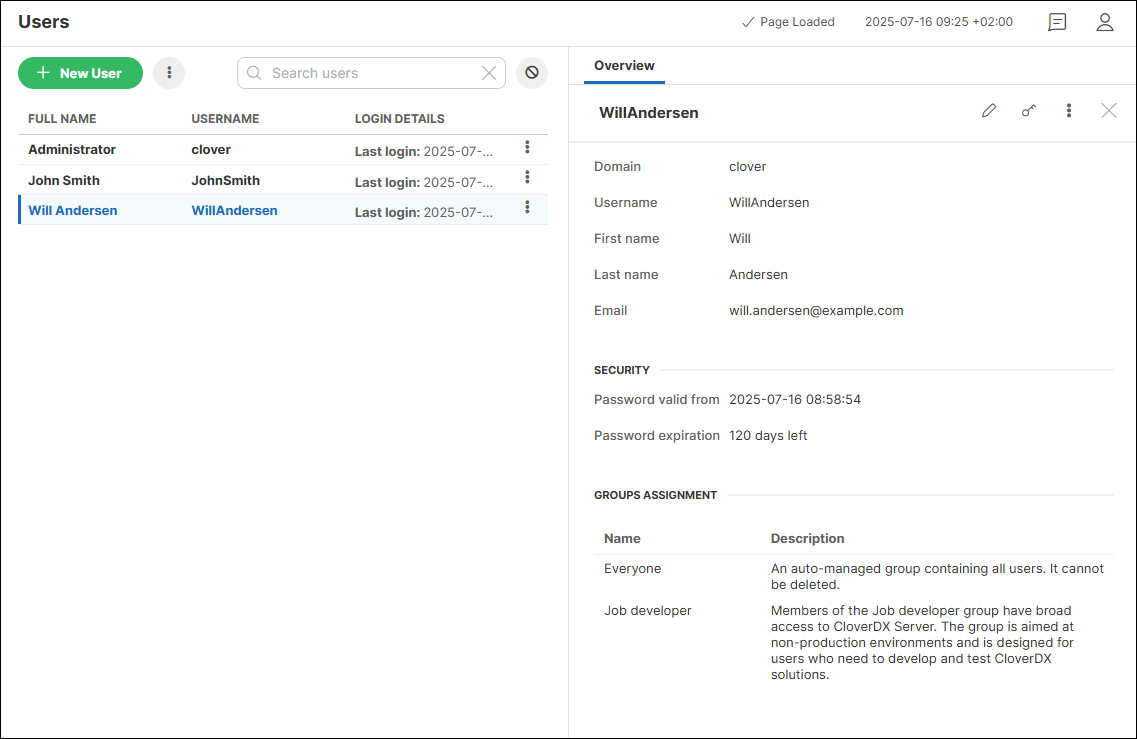
Task: Switch to the Overview tab
Action: [624, 65]
